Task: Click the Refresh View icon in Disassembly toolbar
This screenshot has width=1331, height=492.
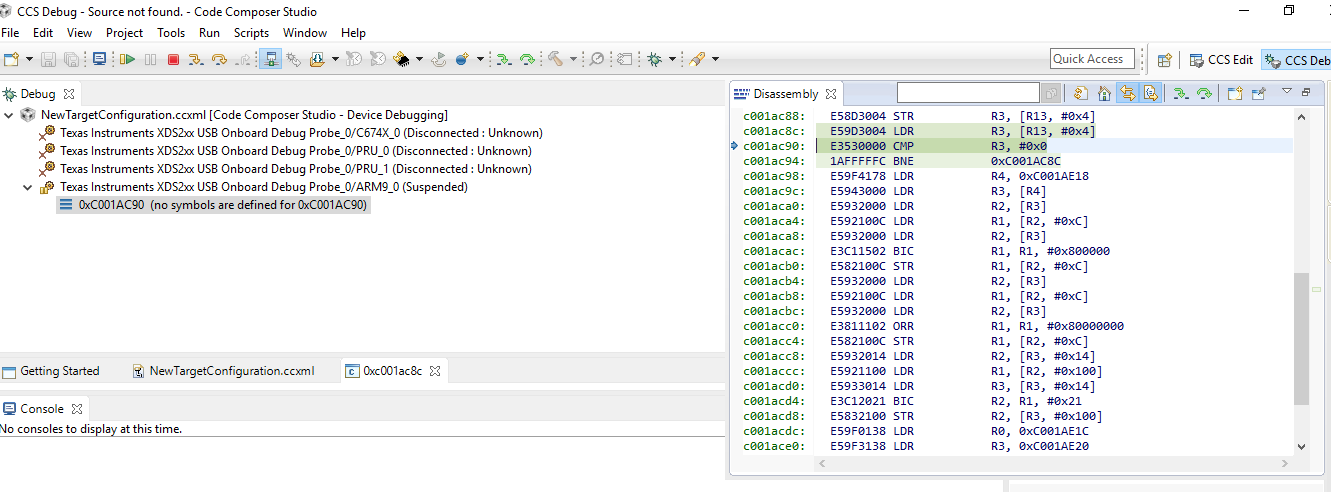Action: point(1081,94)
